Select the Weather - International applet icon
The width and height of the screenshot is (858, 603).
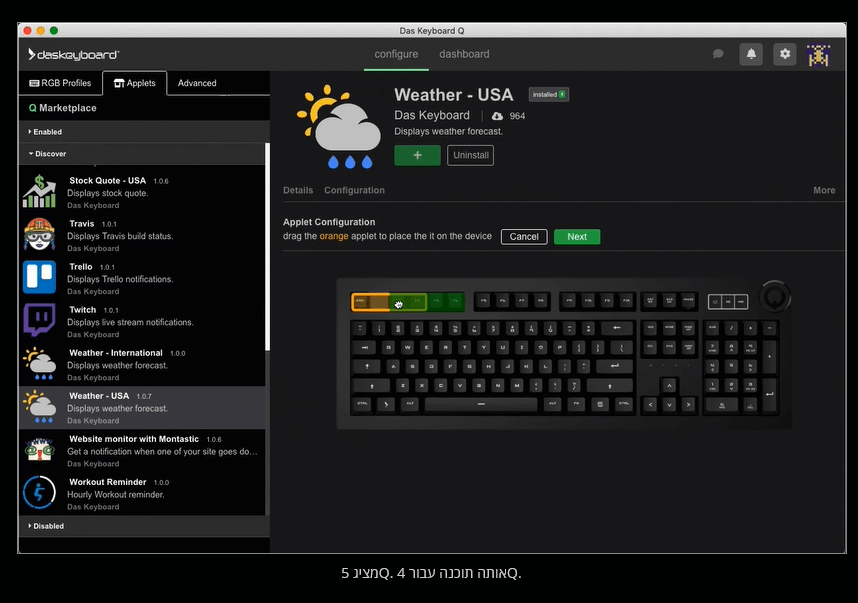(39, 363)
